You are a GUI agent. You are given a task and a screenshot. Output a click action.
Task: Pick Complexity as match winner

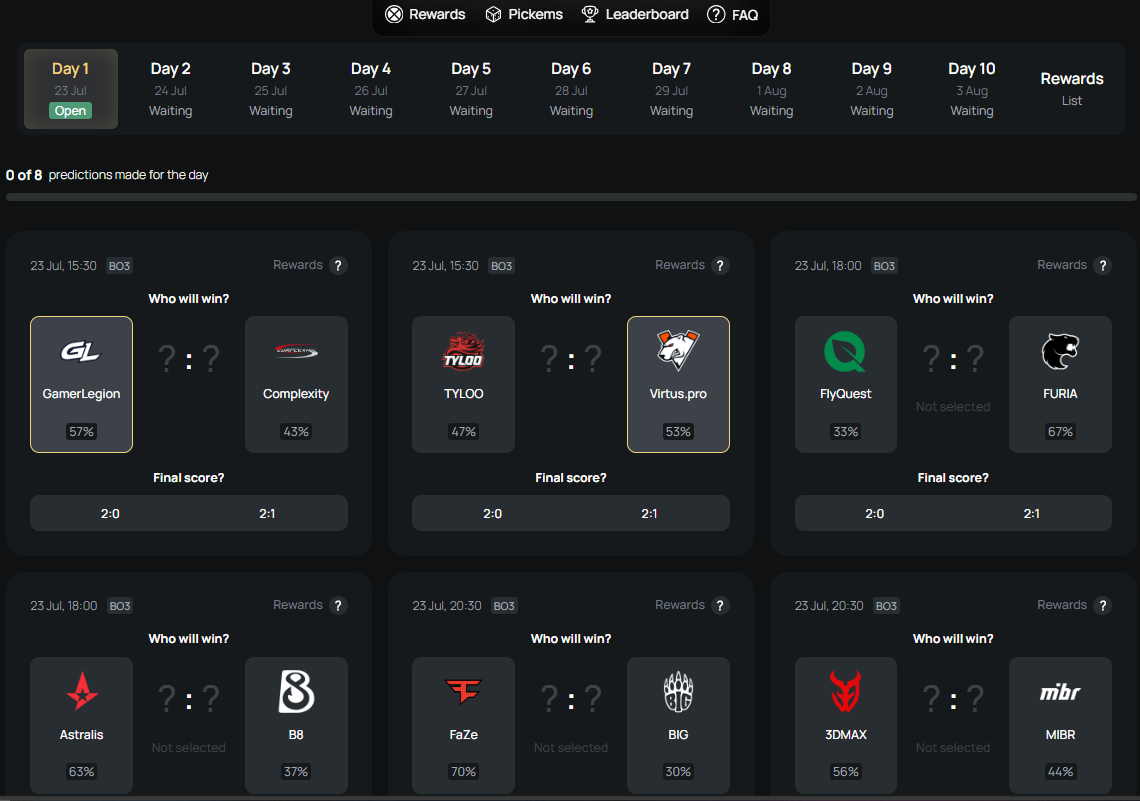(x=296, y=385)
